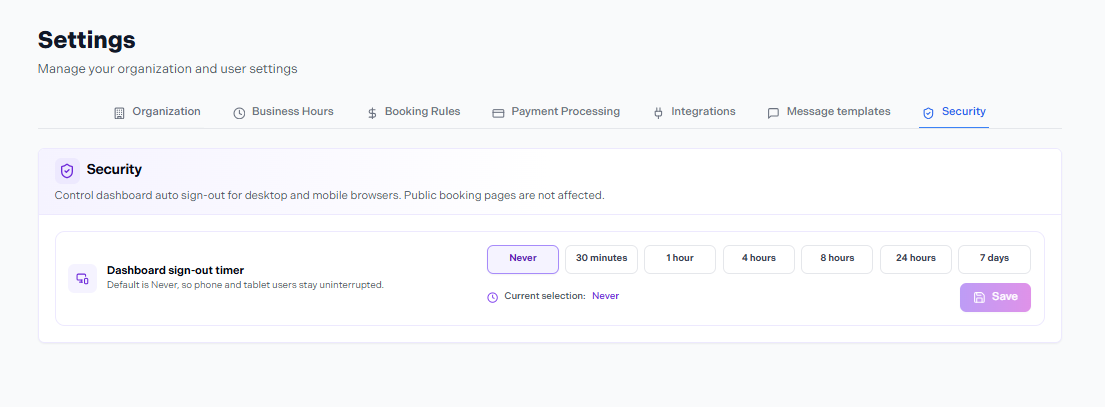Open the Payment Processing tab
This screenshot has height=407, width=1105.
556,112
